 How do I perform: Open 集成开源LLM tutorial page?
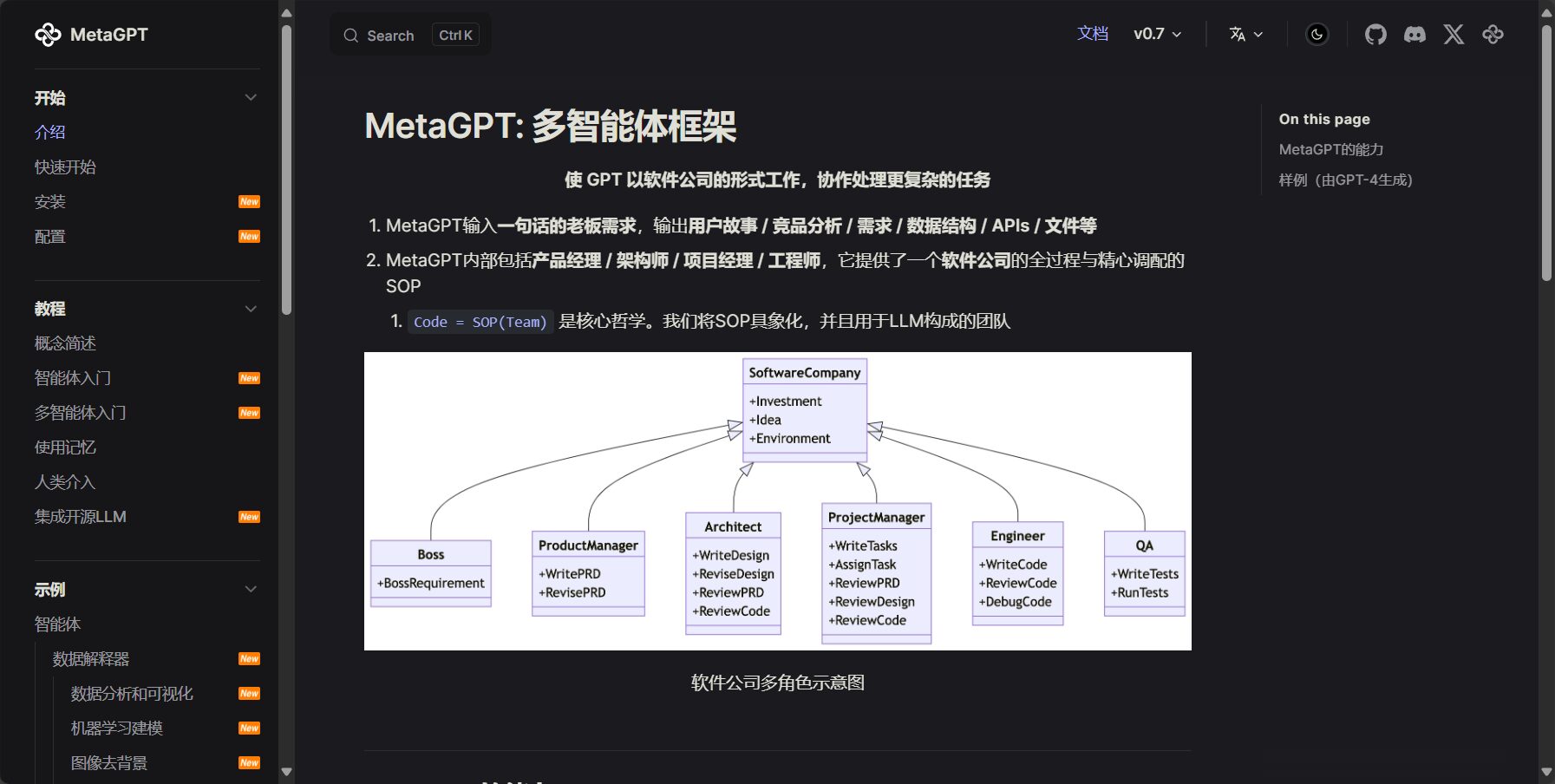pyautogui.click(x=81, y=517)
